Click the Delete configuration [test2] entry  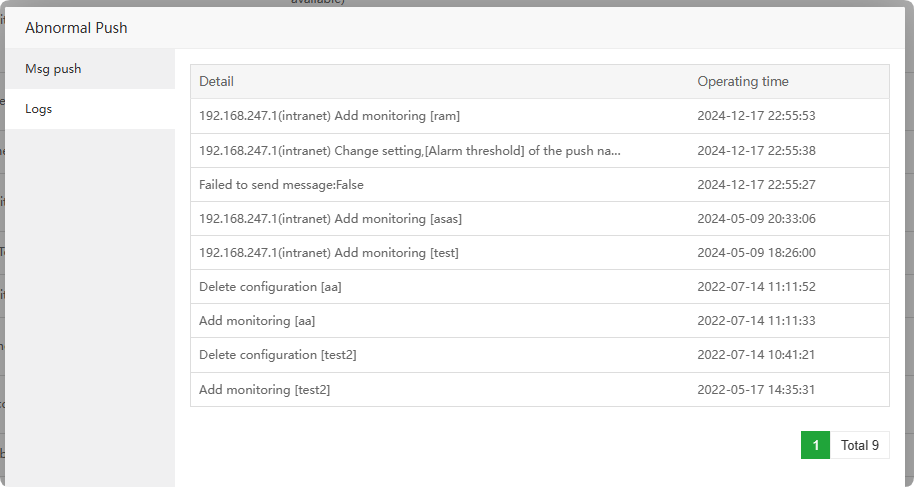pos(278,355)
